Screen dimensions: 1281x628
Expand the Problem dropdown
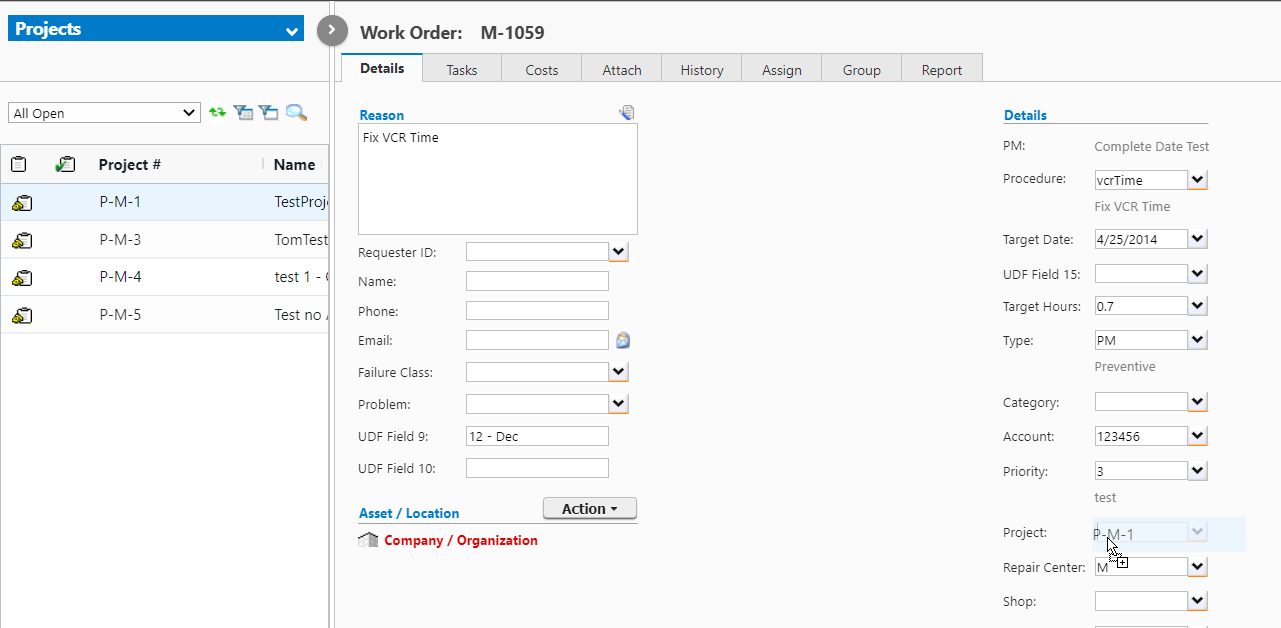tap(619, 404)
